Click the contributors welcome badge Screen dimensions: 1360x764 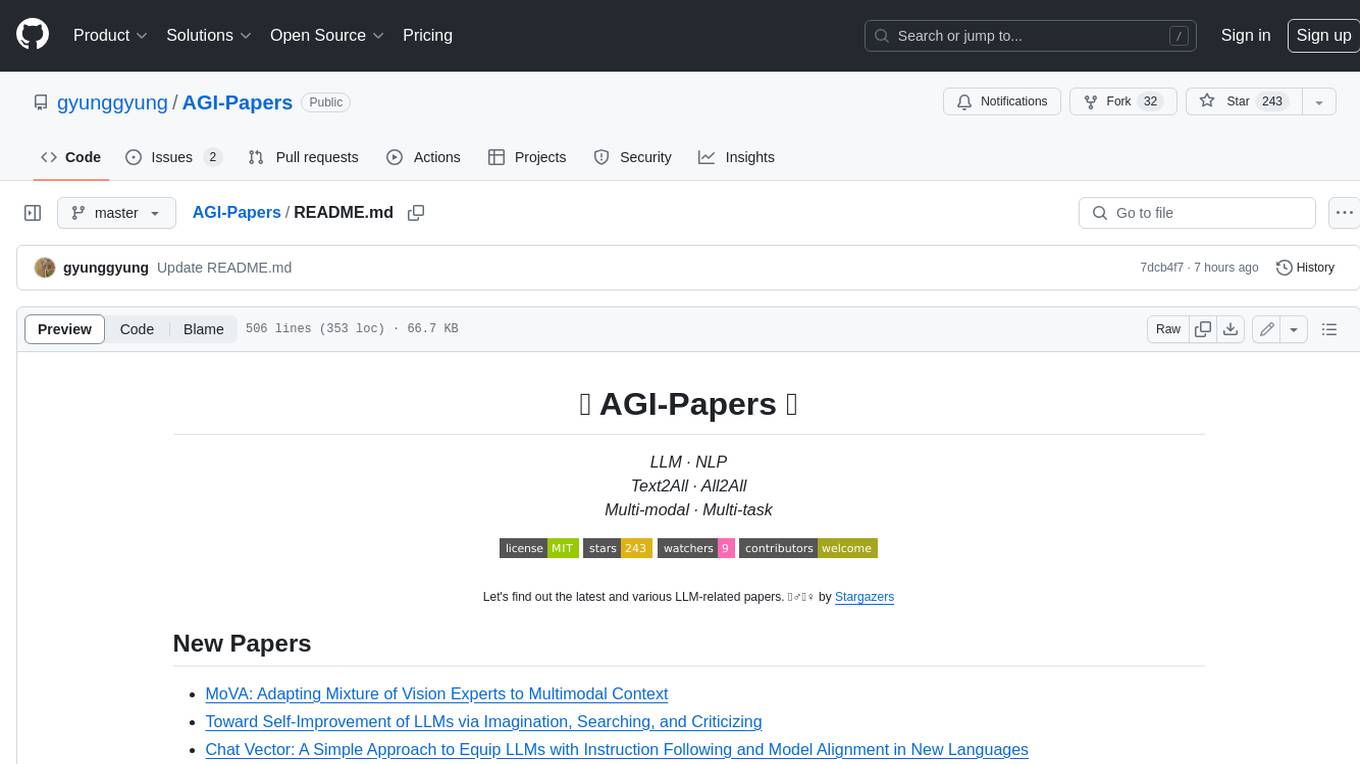(x=808, y=548)
